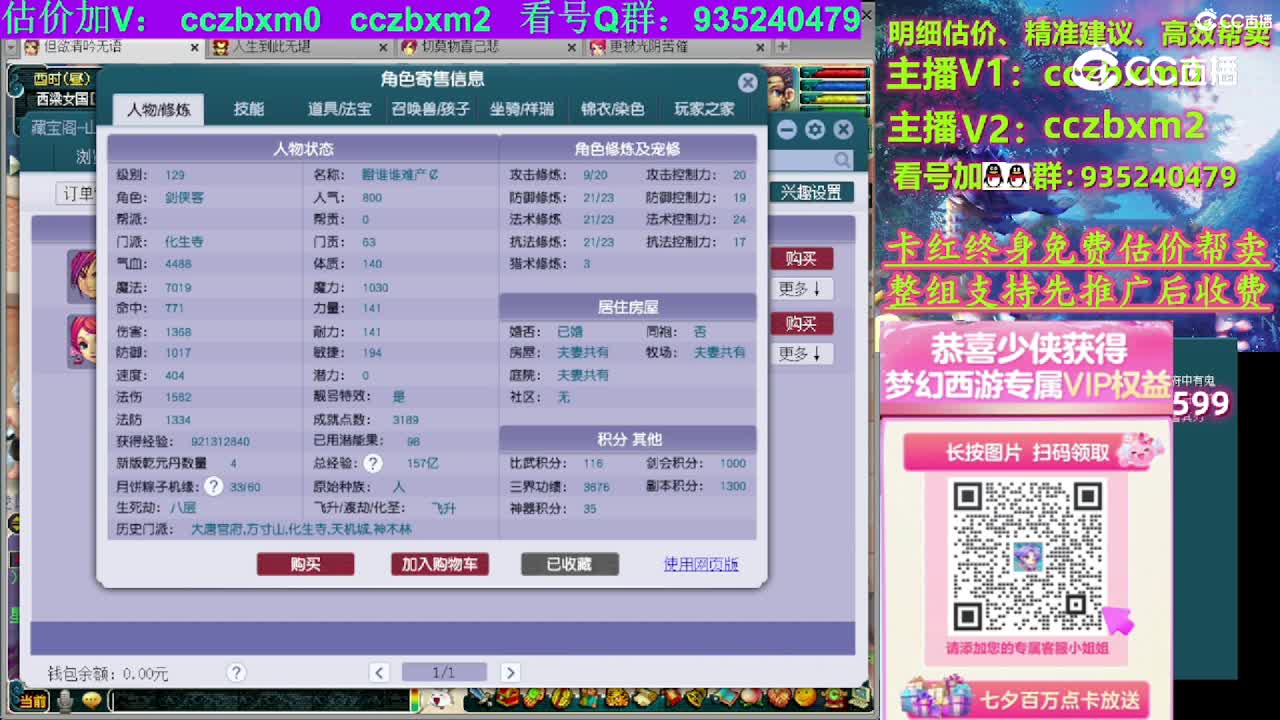
Task: Close the 人生到此无堪 window tab
Action: pyautogui.click(x=383, y=47)
